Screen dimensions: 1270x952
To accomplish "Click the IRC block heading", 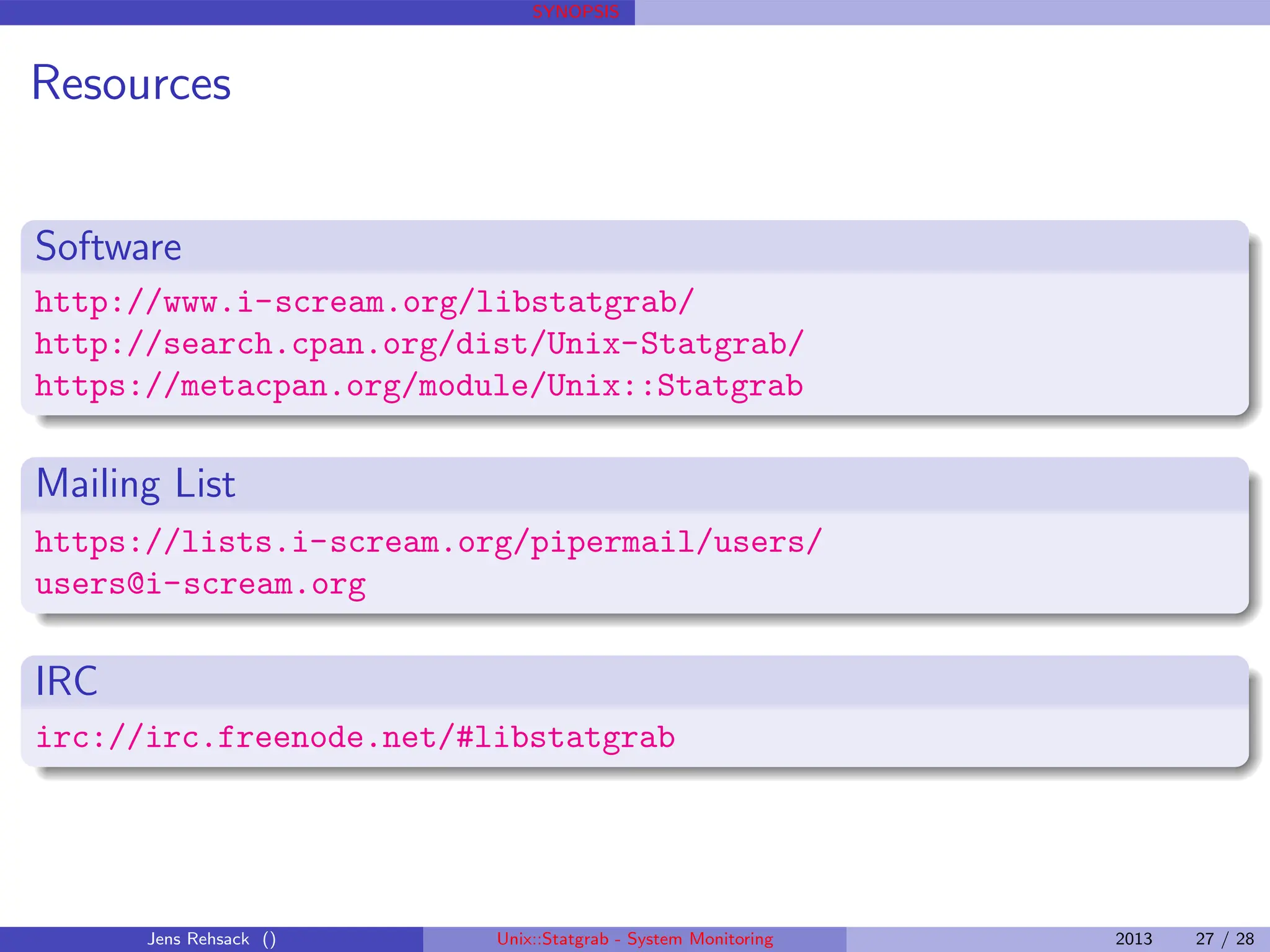I will tap(66, 681).
